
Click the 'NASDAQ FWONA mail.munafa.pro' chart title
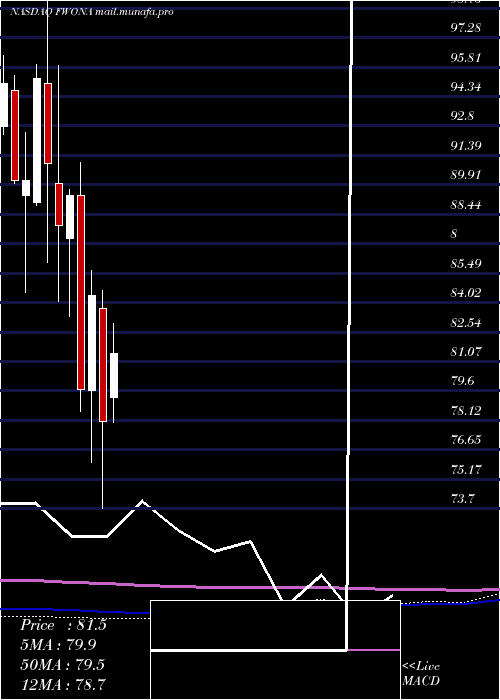(x=92, y=12)
